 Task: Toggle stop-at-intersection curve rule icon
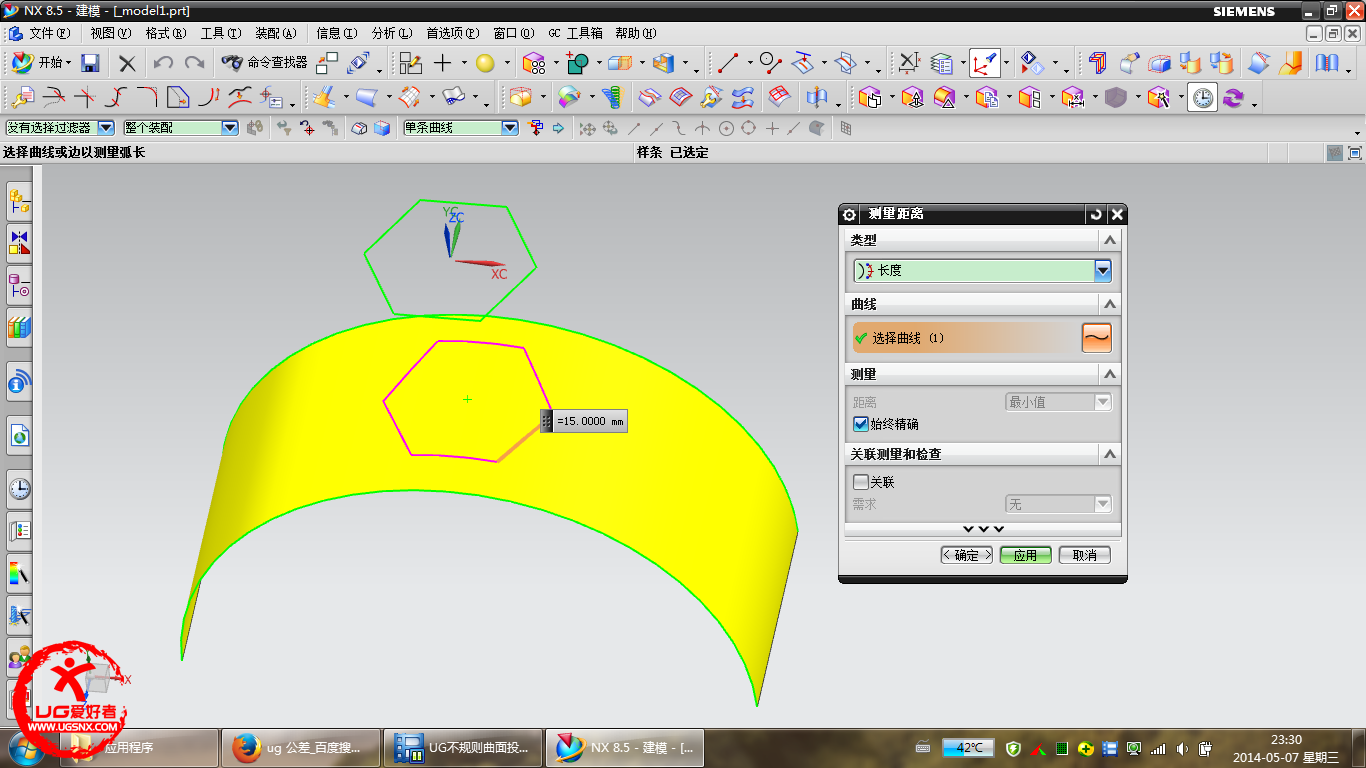point(536,128)
